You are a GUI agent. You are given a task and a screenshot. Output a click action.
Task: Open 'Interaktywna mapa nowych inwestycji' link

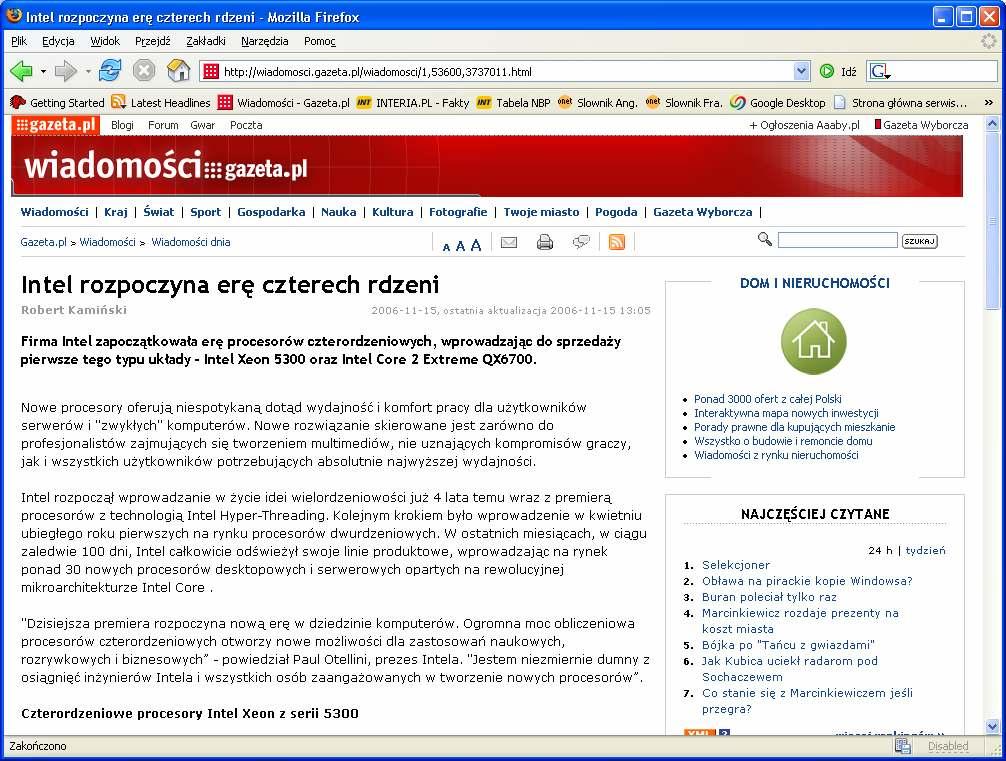[x=786, y=413]
